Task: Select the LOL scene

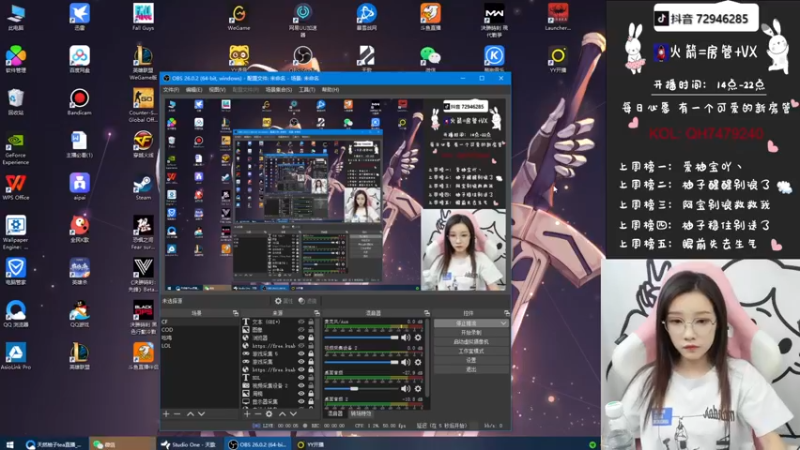Action: click(x=199, y=346)
